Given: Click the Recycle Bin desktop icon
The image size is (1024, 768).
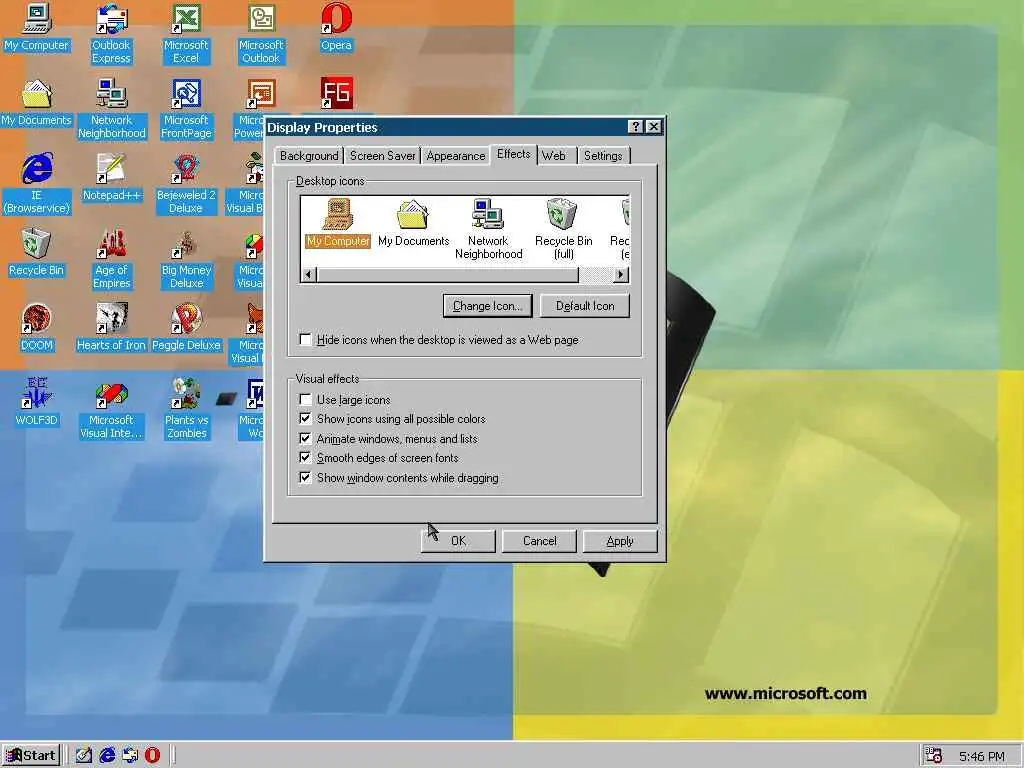Looking at the screenshot, I should click(36, 253).
